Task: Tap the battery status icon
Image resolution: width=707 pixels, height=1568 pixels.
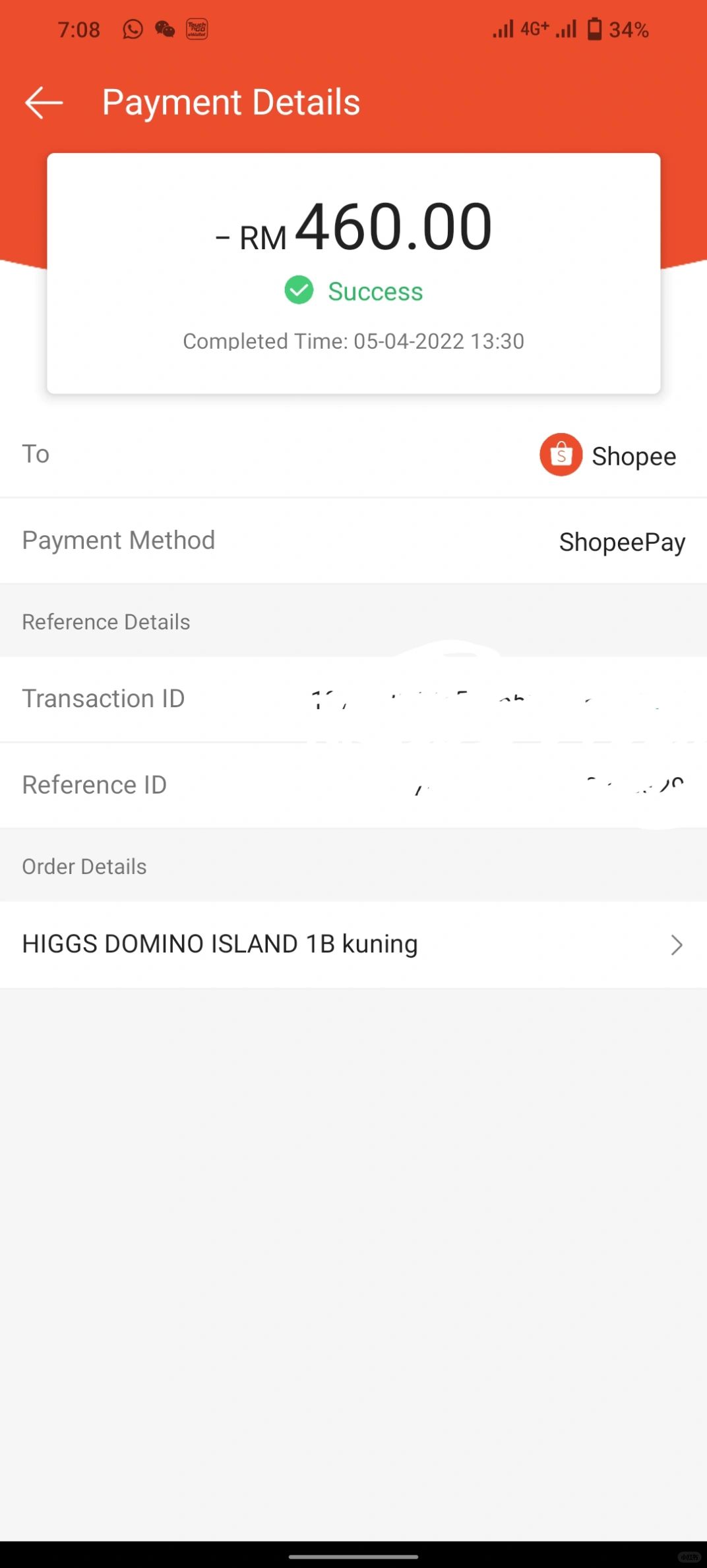Action: point(594,30)
